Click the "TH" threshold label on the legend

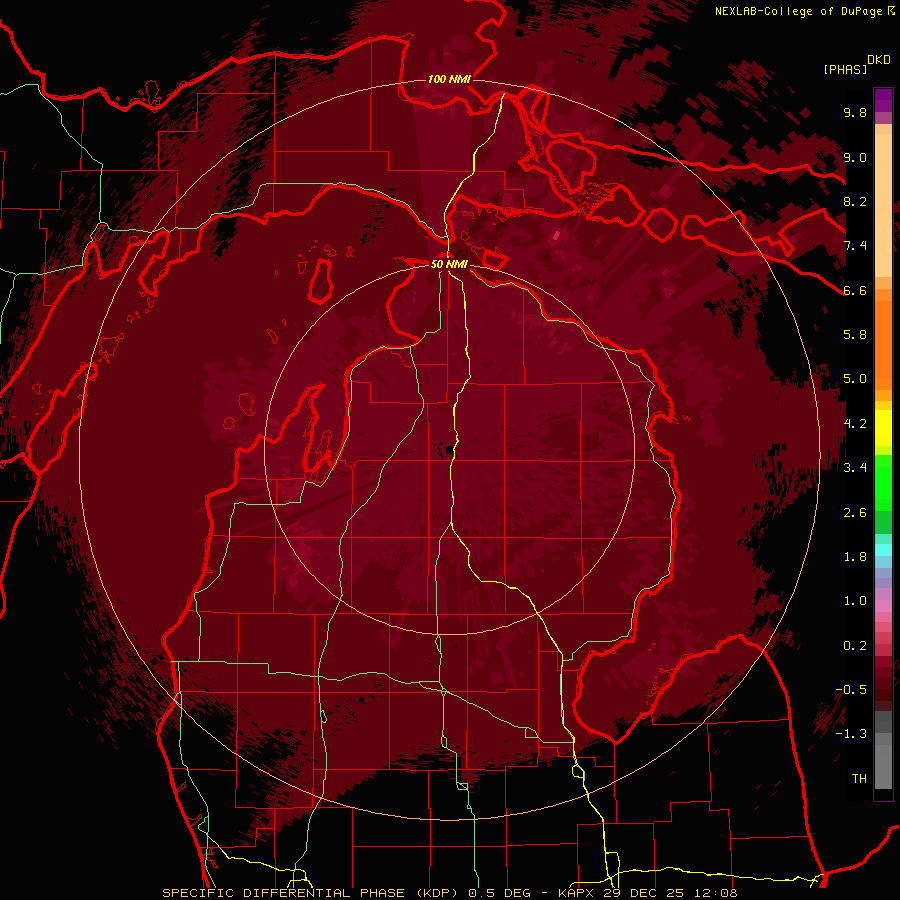pos(859,779)
